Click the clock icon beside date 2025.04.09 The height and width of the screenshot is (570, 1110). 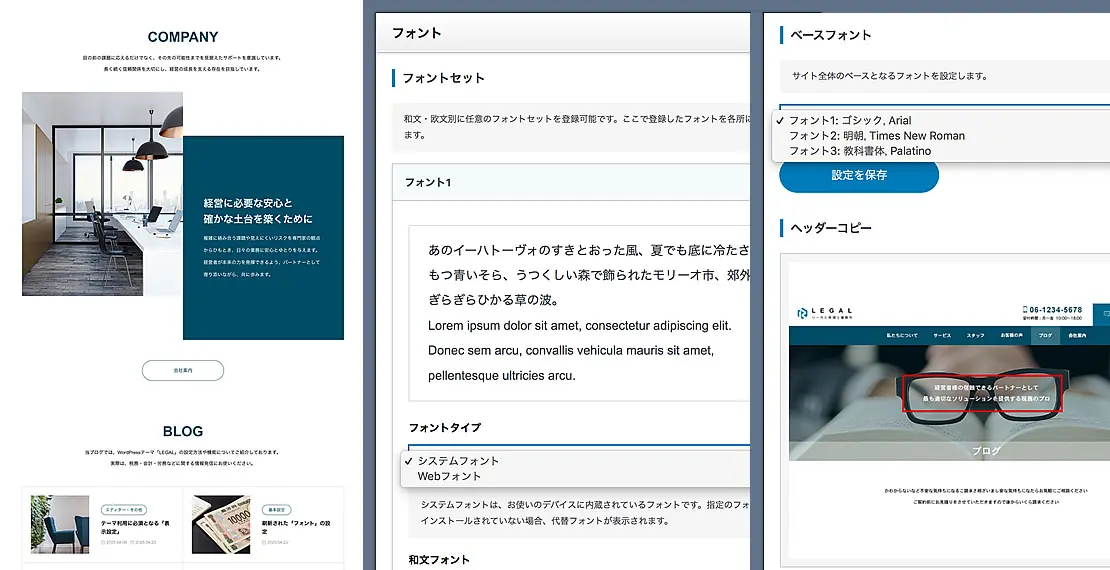(x=103, y=542)
